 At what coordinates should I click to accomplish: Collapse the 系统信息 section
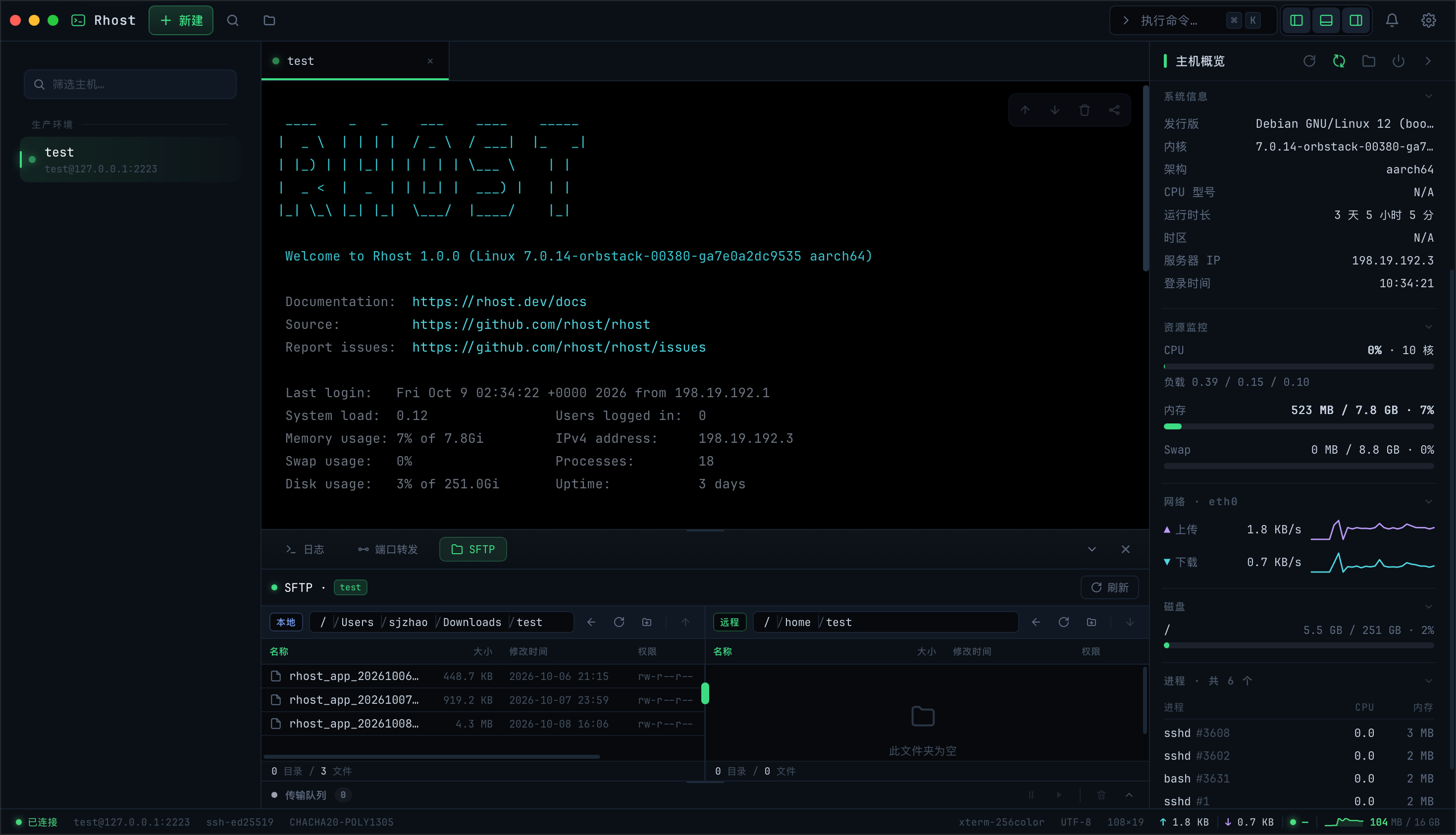click(x=1428, y=97)
